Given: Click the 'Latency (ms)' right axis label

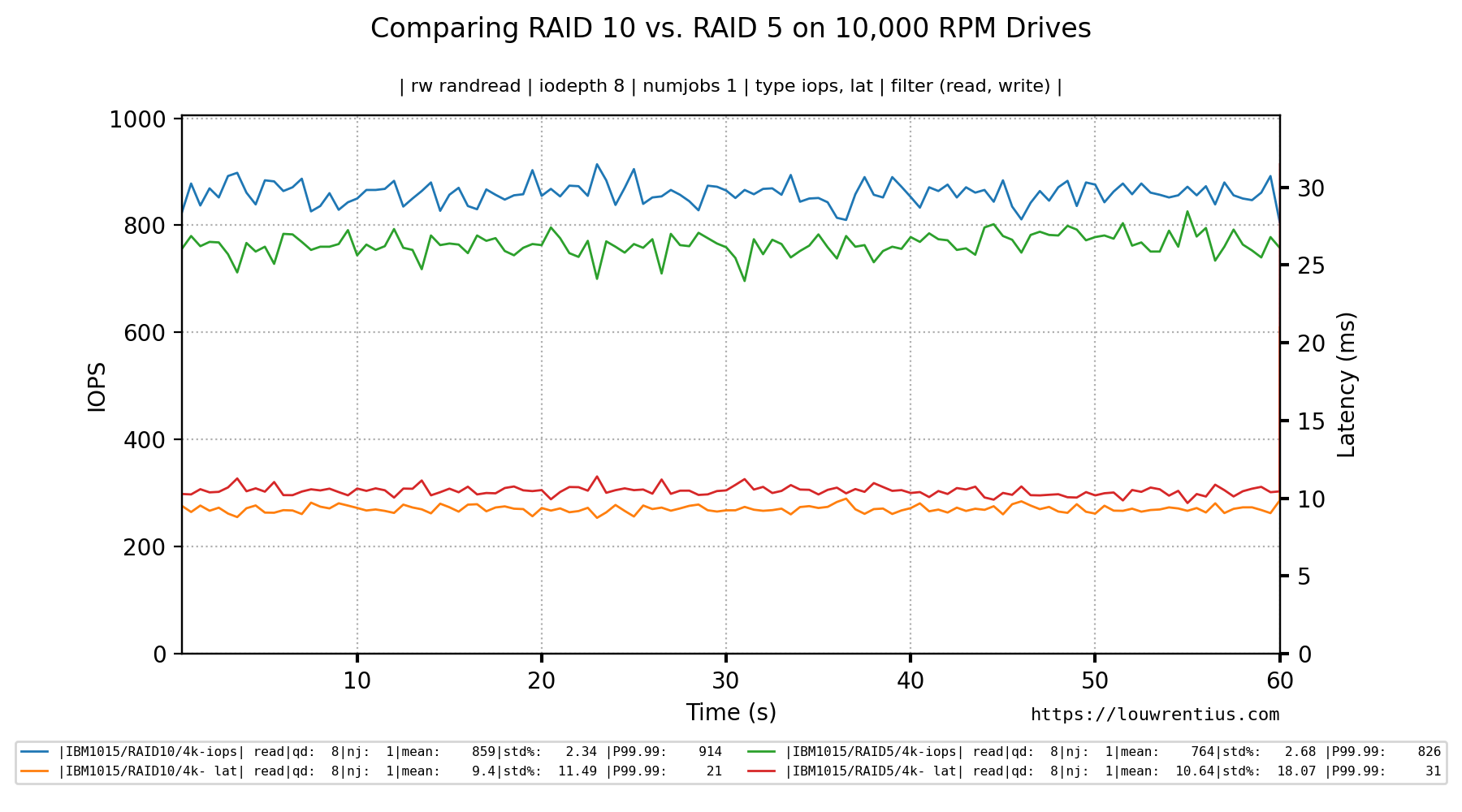Looking at the screenshot, I should pyautogui.click(x=1347, y=385).
